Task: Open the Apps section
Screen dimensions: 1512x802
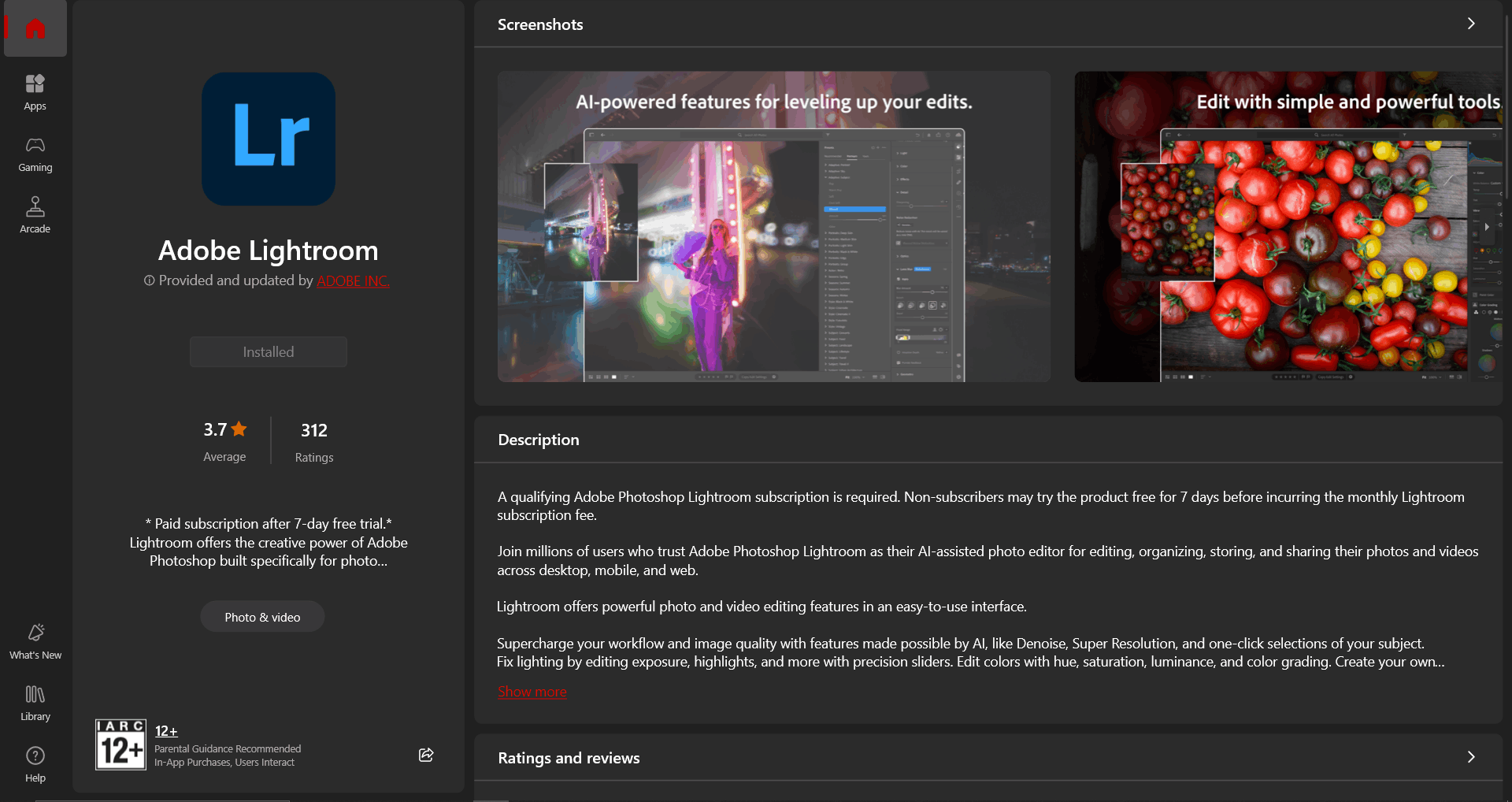Action: (x=35, y=92)
